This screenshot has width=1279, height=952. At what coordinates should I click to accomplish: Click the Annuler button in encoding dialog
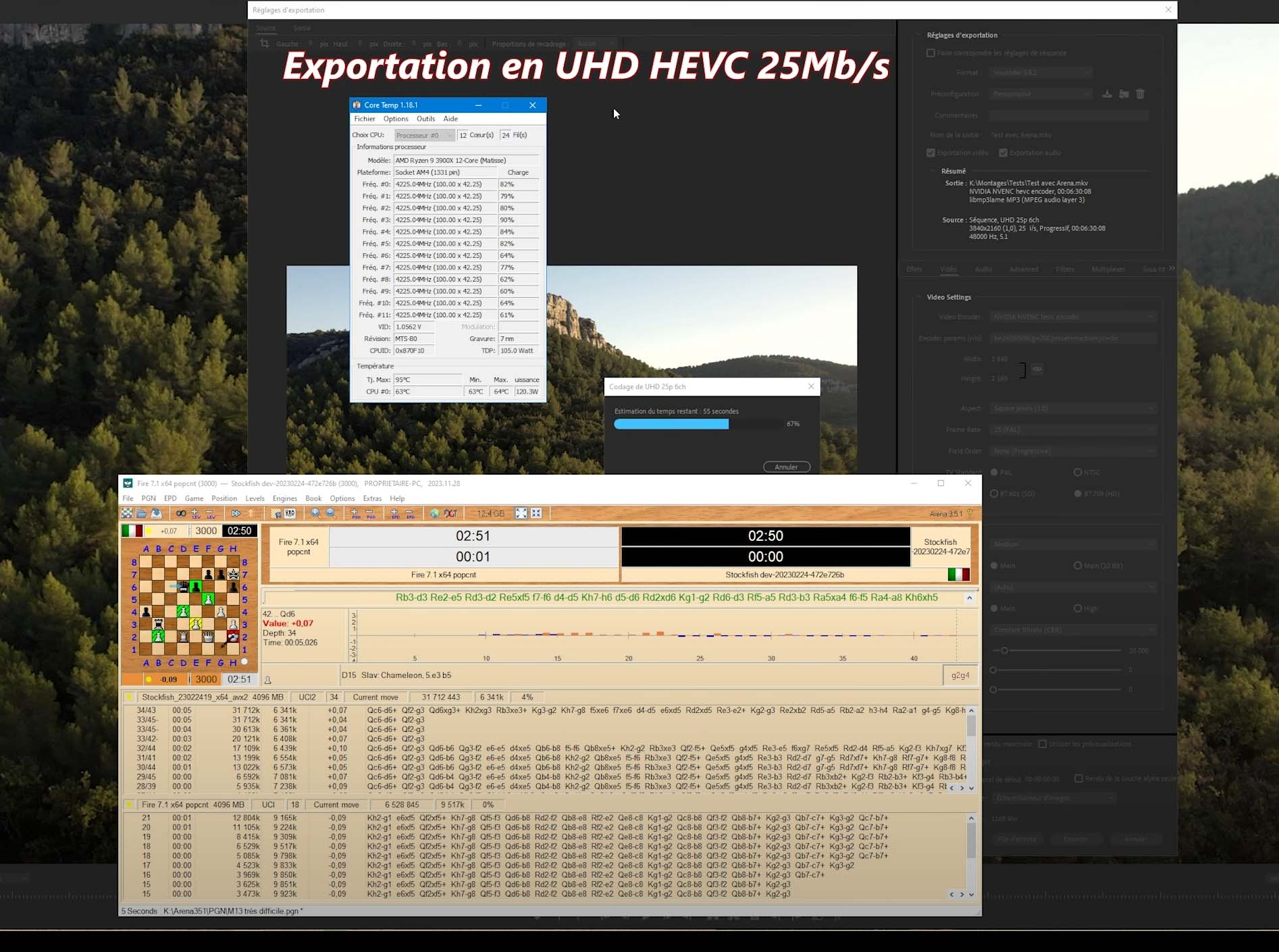[786, 467]
